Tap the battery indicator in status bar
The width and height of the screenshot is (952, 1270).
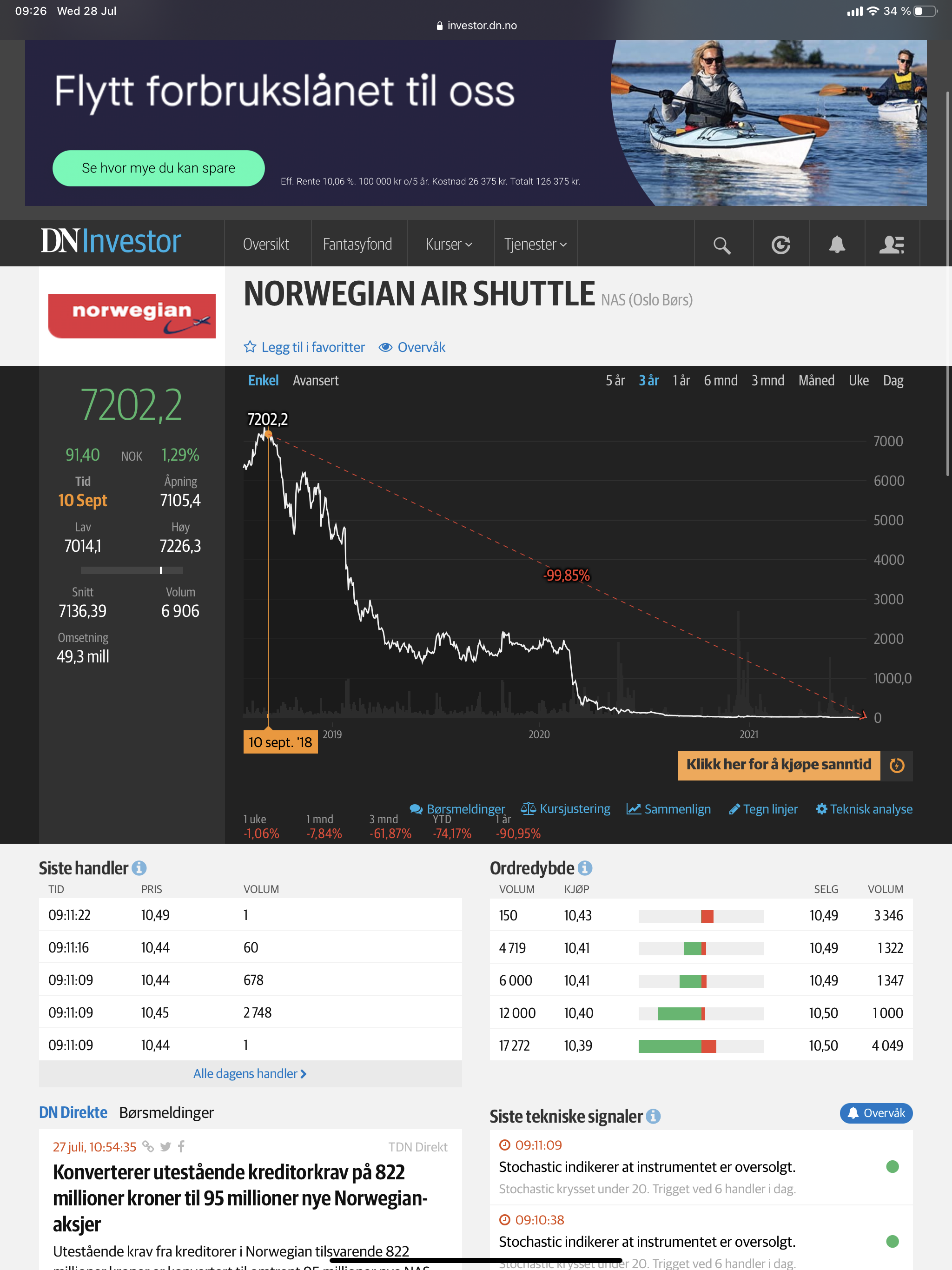click(x=925, y=11)
